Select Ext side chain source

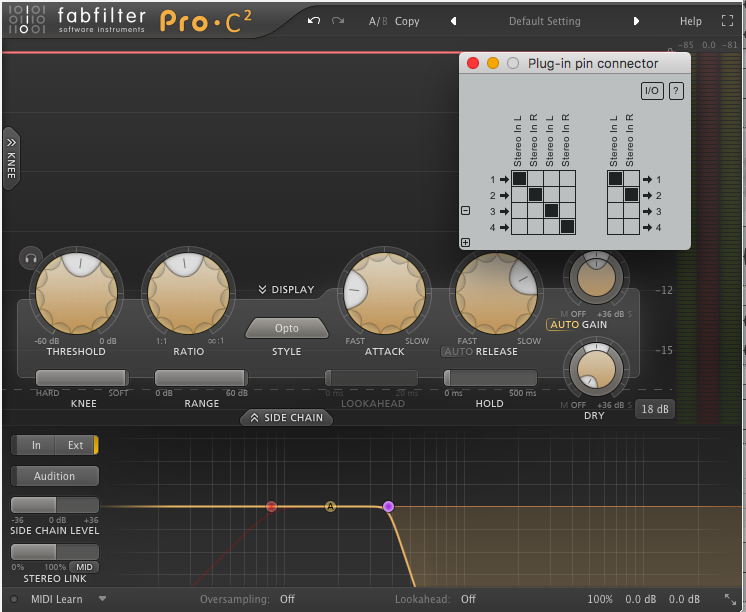click(75, 445)
